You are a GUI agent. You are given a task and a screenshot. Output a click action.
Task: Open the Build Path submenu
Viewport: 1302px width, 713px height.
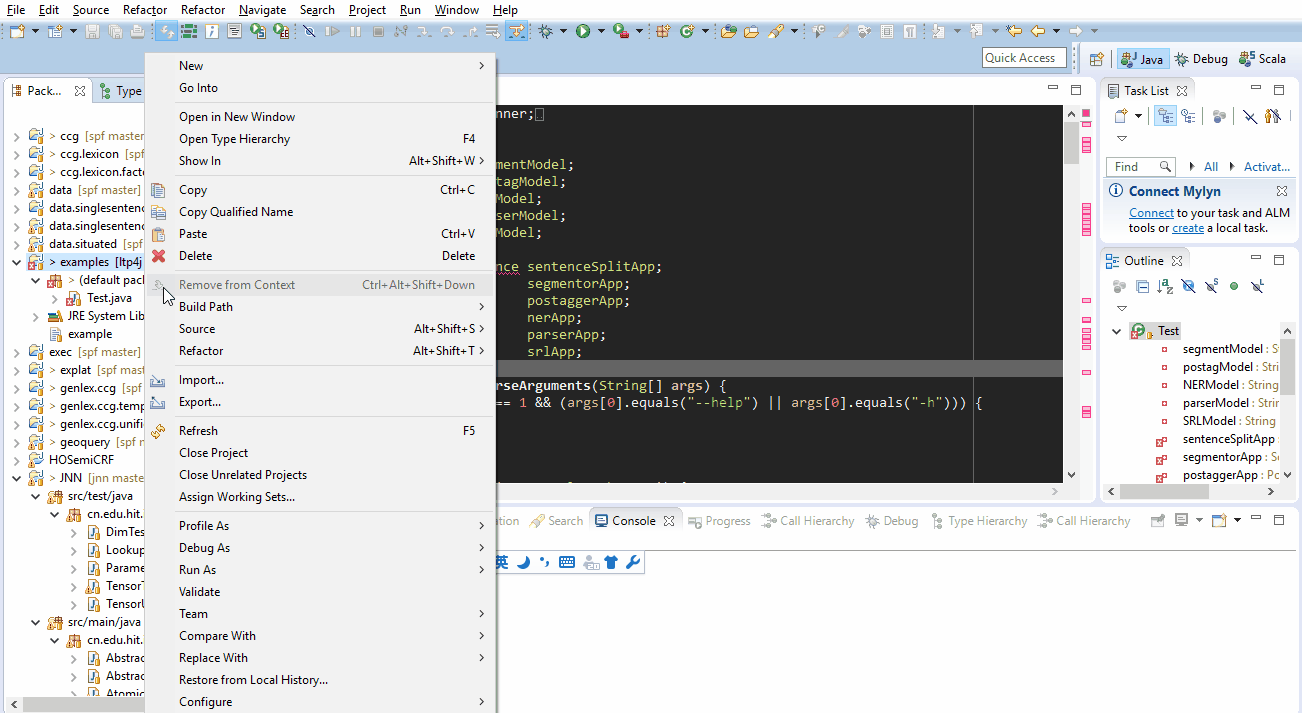coord(206,307)
